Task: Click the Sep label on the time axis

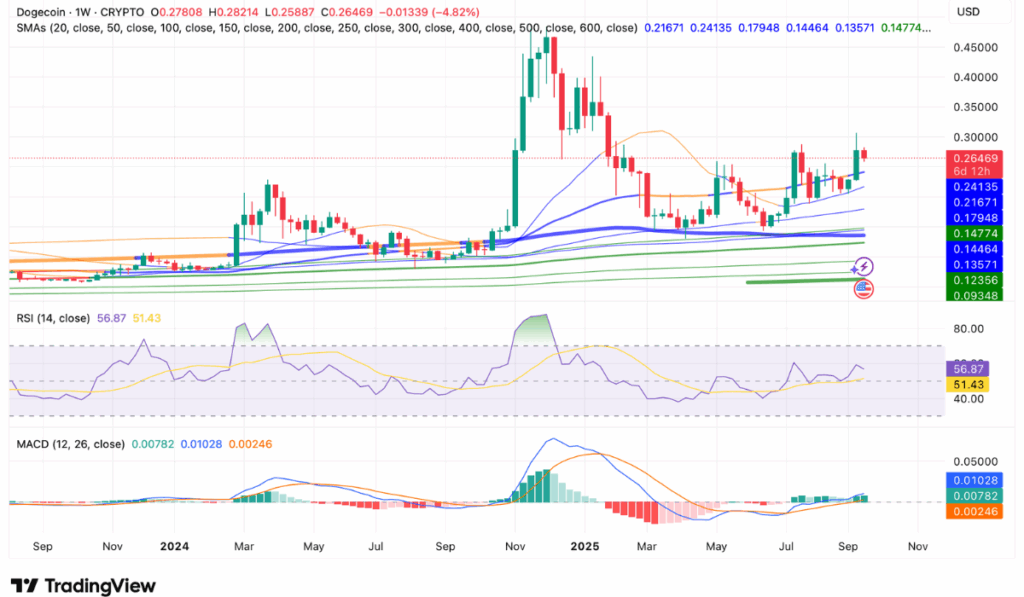Action: coord(42,547)
